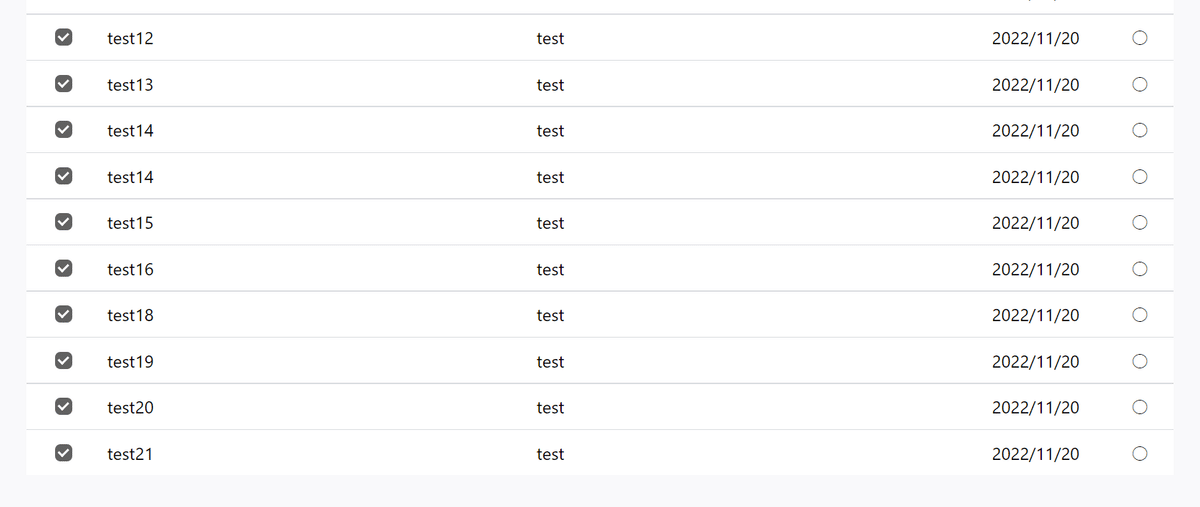
Task: Select the test16 radio option
Action: pos(1139,268)
